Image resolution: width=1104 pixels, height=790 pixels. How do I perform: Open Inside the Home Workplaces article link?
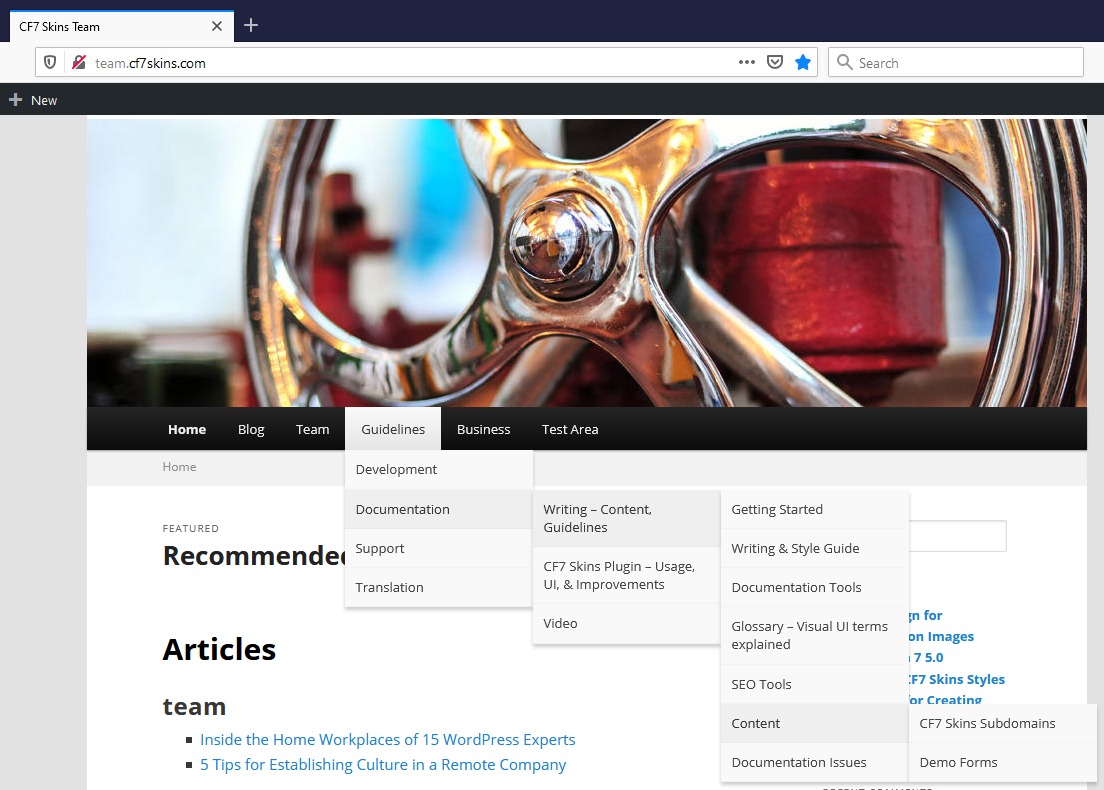pos(387,740)
